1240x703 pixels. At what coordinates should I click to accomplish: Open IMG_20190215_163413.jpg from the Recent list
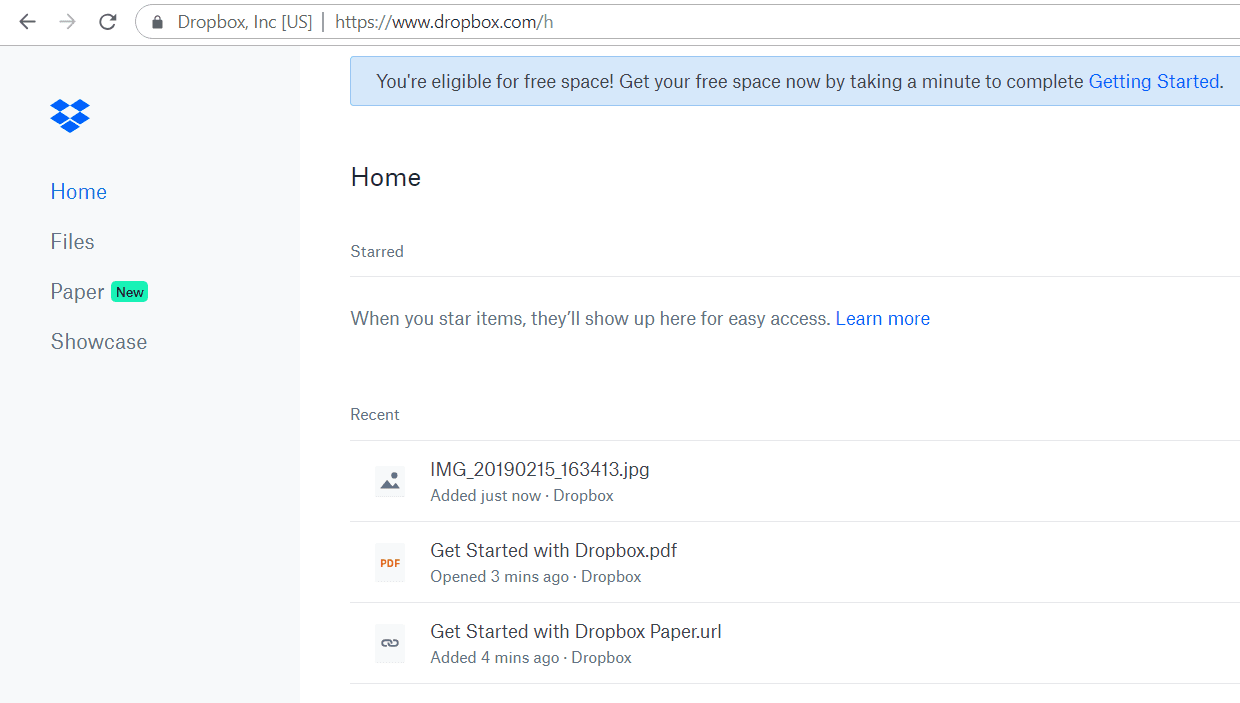540,470
